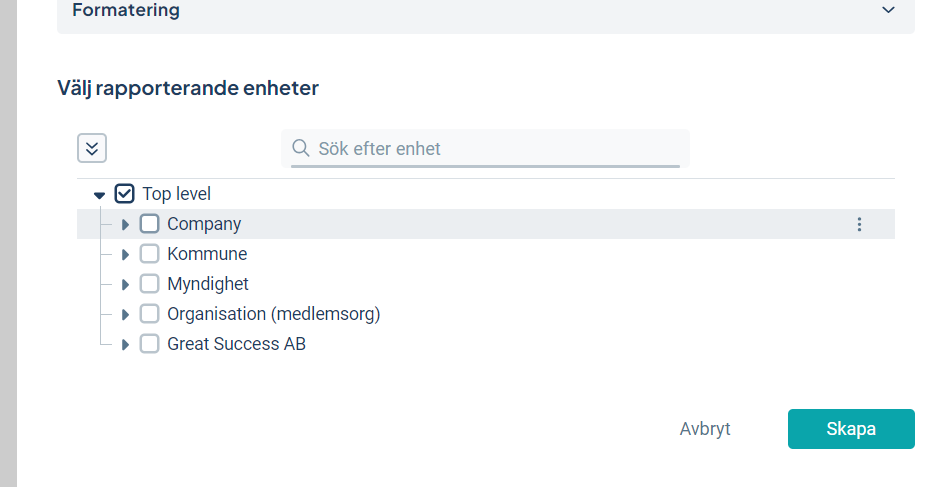The height and width of the screenshot is (487, 952).
Task: Click the Avbryt link
Action: click(x=705, y=429)
